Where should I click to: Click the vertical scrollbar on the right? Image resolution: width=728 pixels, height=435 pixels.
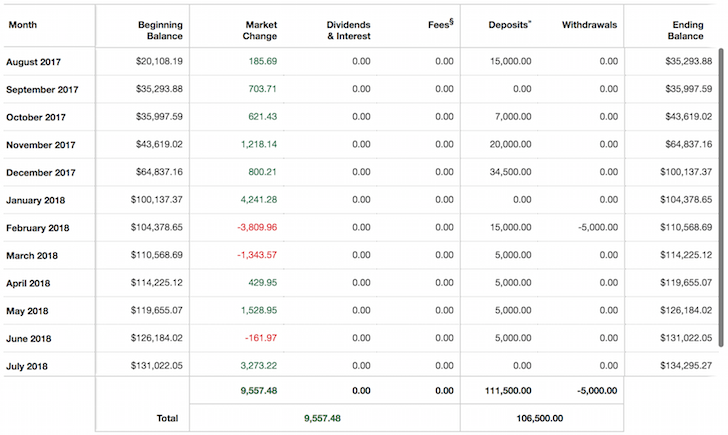721,197
